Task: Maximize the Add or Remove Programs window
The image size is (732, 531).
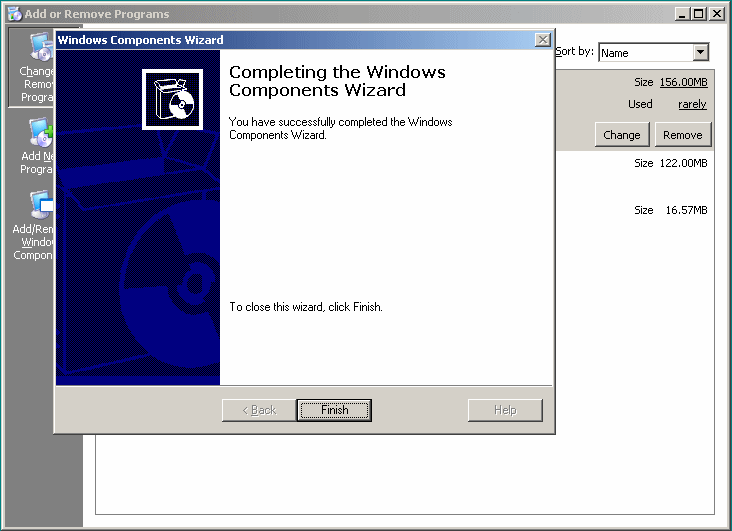Action: 699,14
